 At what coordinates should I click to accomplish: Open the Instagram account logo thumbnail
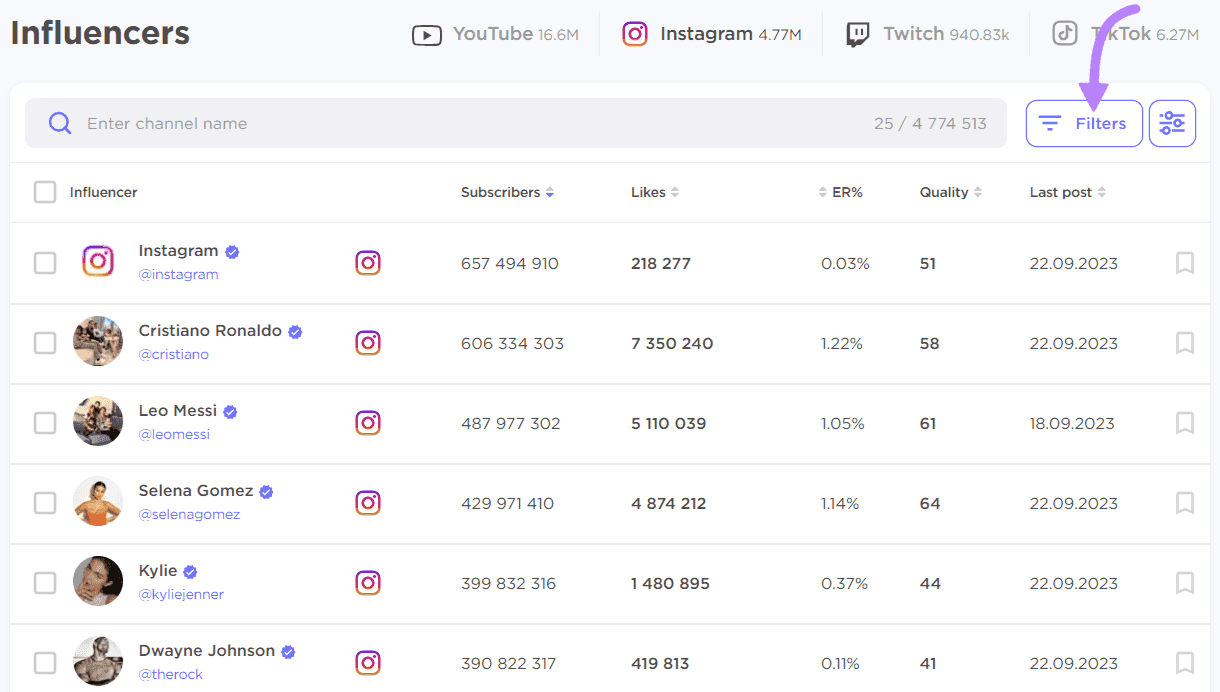(98, 261)
